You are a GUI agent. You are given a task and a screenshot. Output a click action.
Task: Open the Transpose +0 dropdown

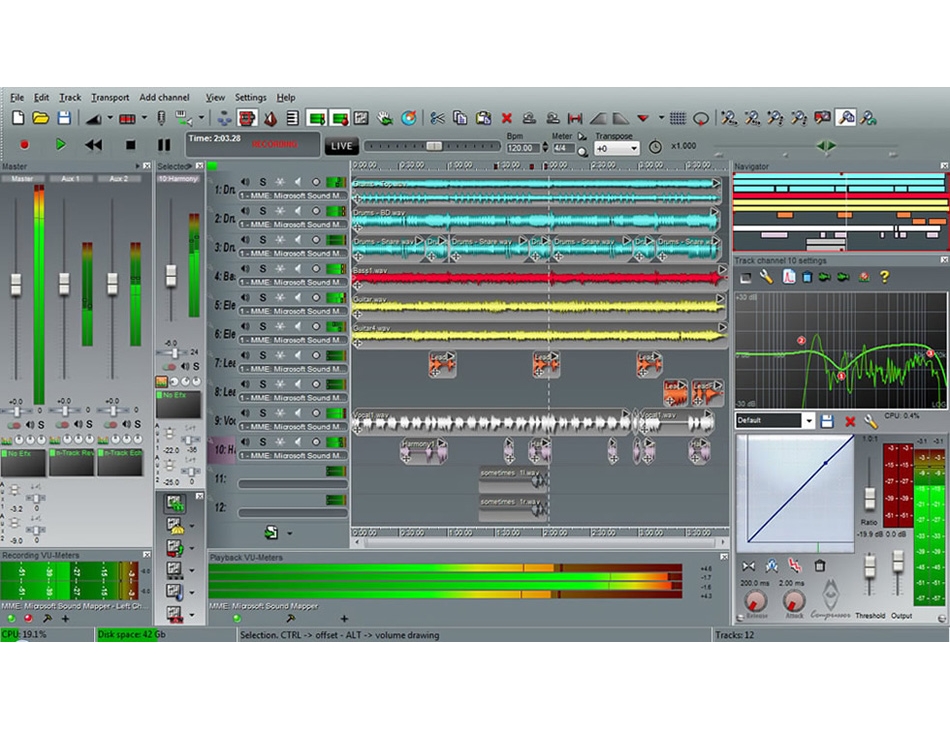coord(617,148)
